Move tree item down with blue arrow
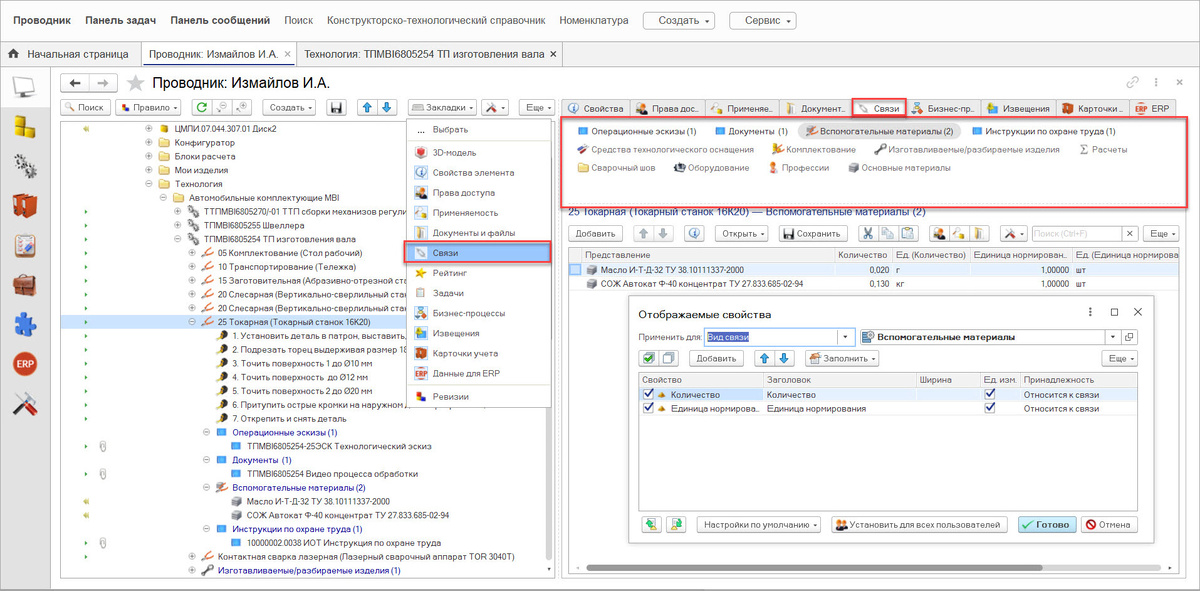The height and width of the screenshot is (591, 1200). point(388,107)
